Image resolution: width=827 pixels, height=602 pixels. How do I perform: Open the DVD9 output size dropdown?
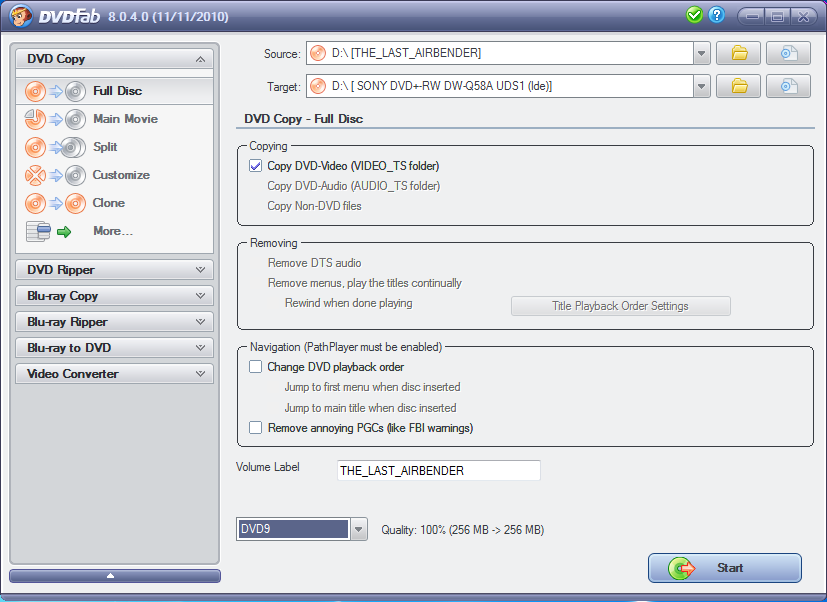pyautogui.click(x=359, y=529)
